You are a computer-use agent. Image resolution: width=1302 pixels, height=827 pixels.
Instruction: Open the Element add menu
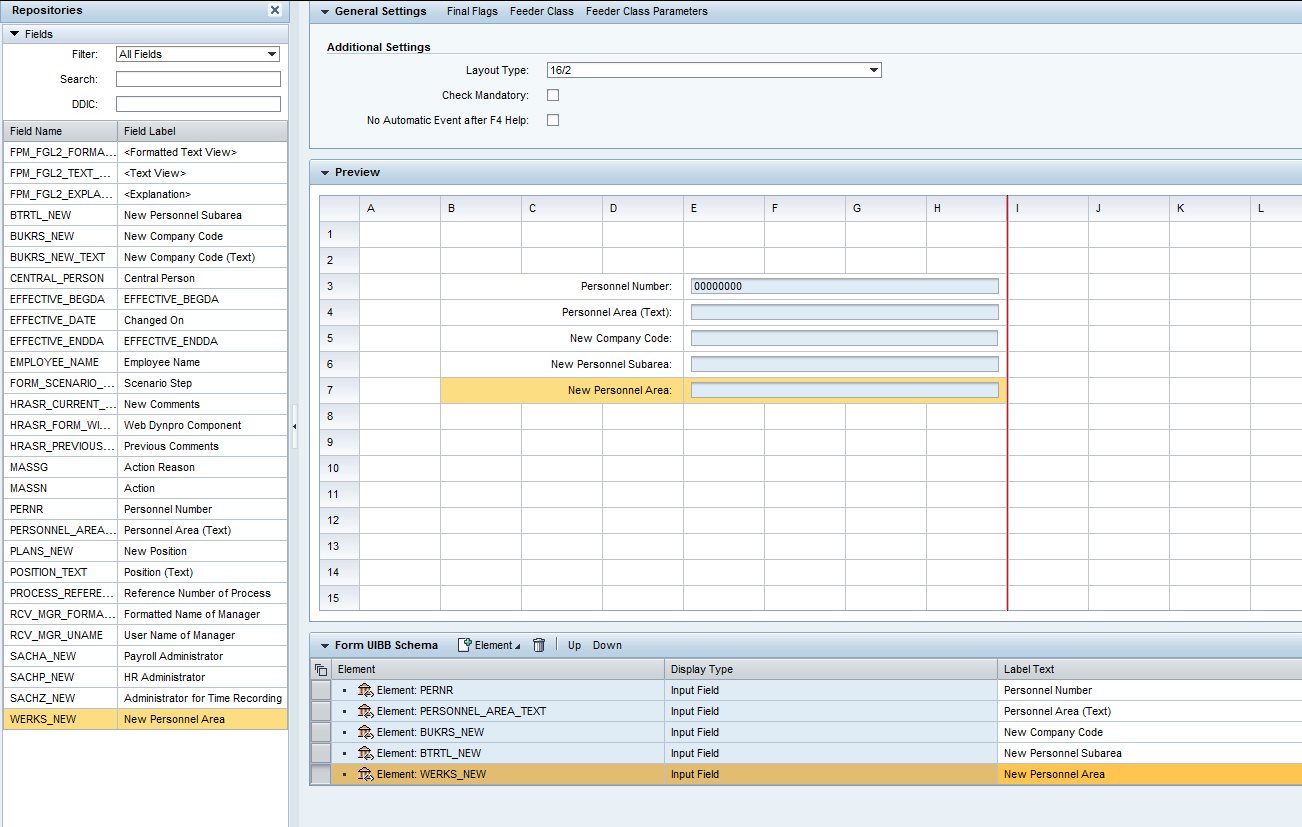click(489, 645)
